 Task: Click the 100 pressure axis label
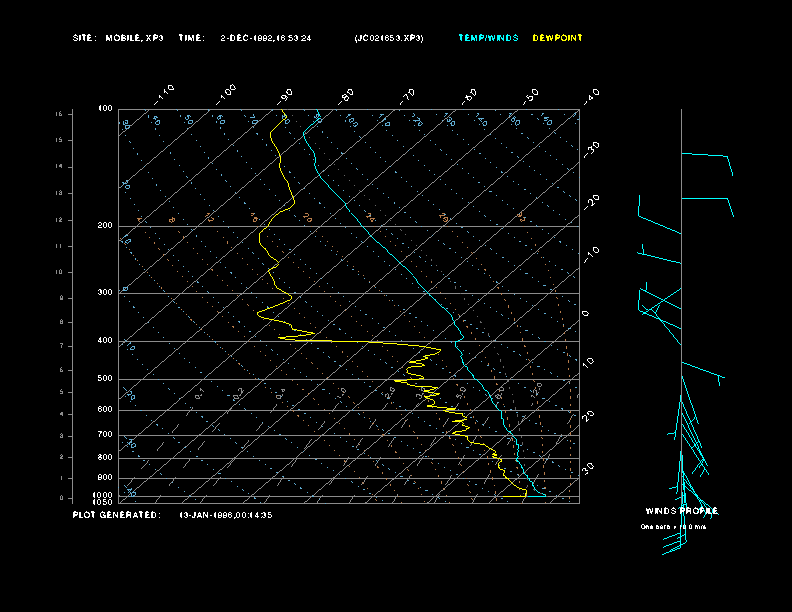click(x=106, y=109)
